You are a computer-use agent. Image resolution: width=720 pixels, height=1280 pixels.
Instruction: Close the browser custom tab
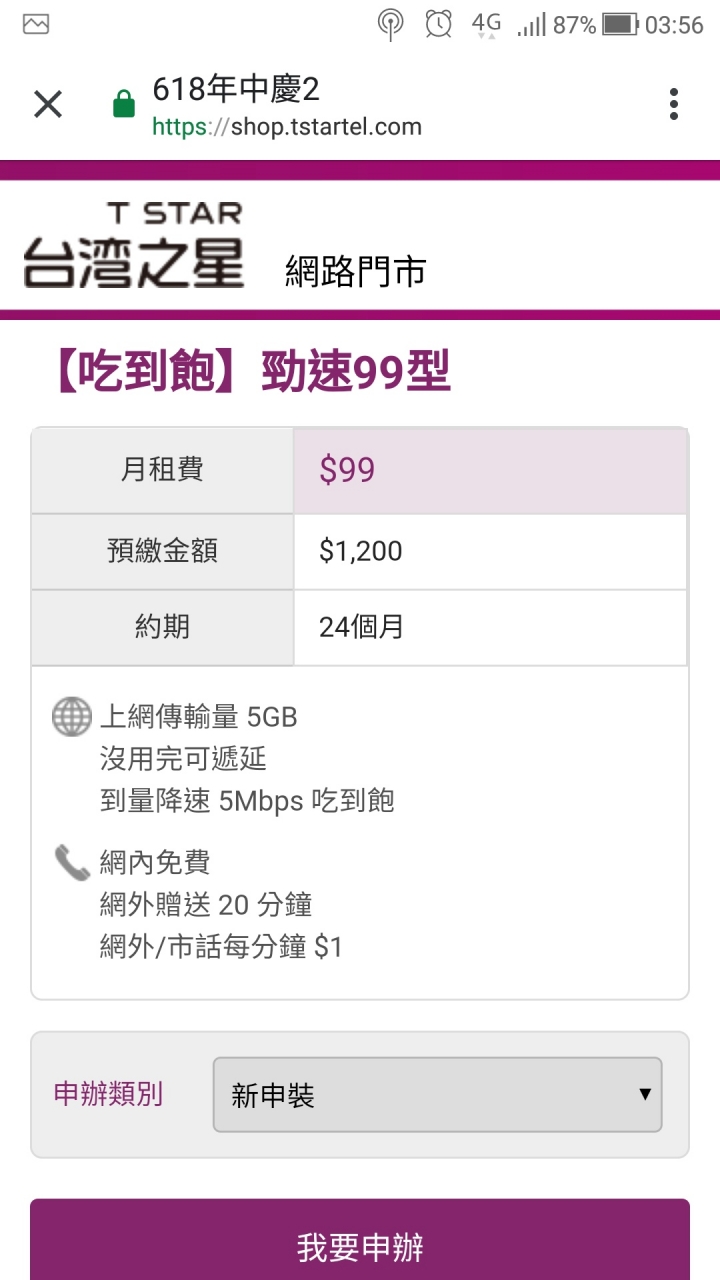(x=48, y=104)
